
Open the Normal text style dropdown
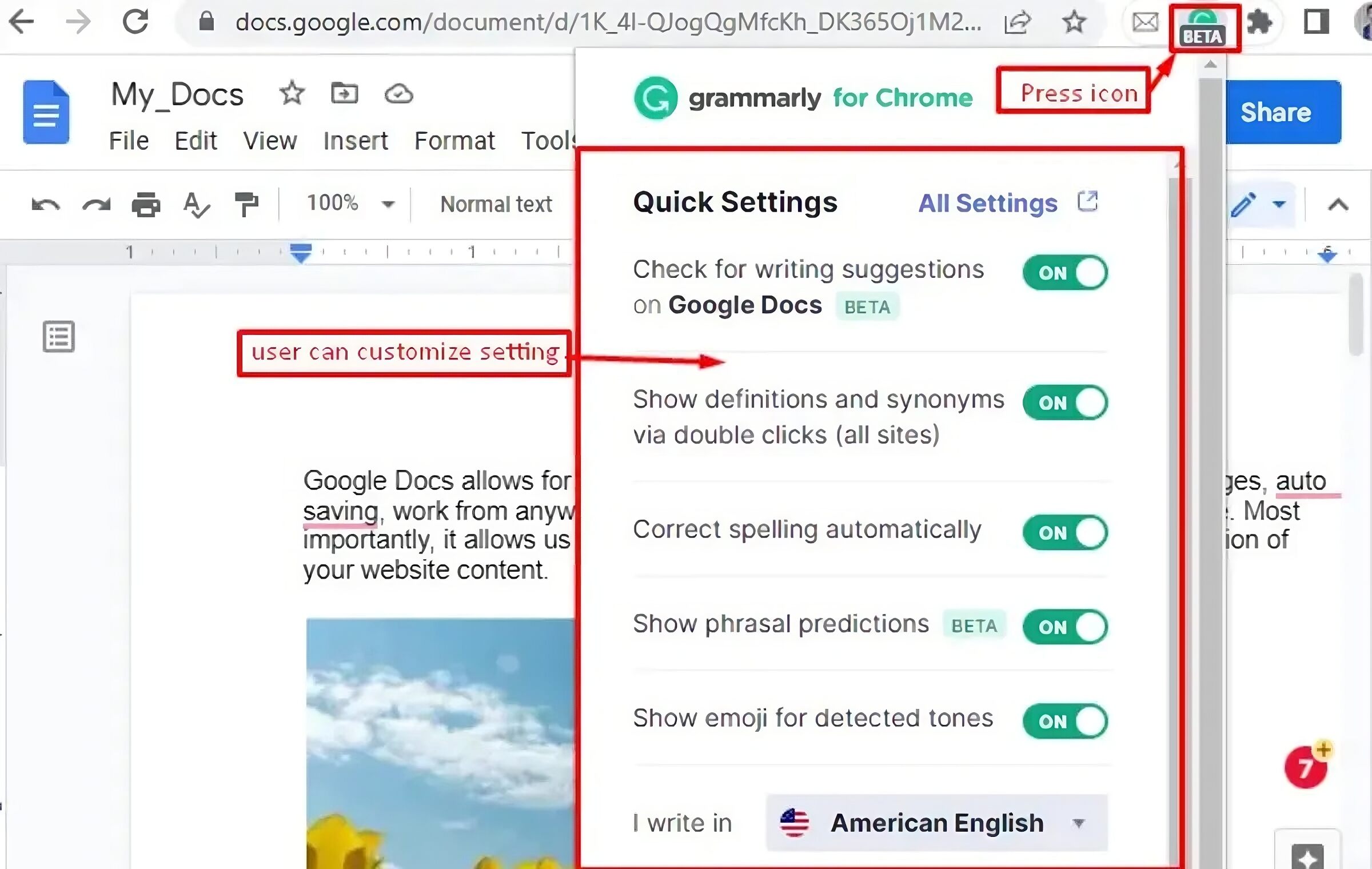[x=497, y=203]
